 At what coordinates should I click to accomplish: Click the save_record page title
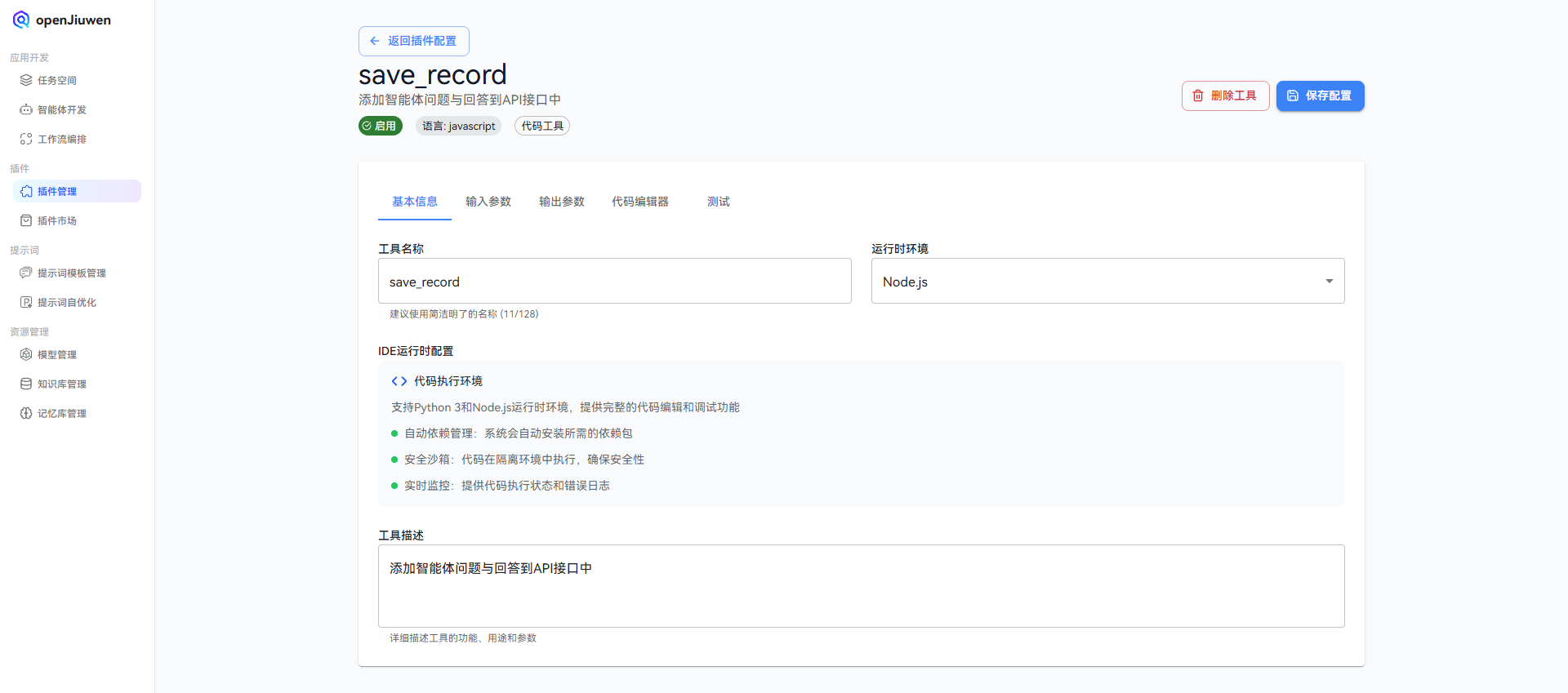click(433, 75)
